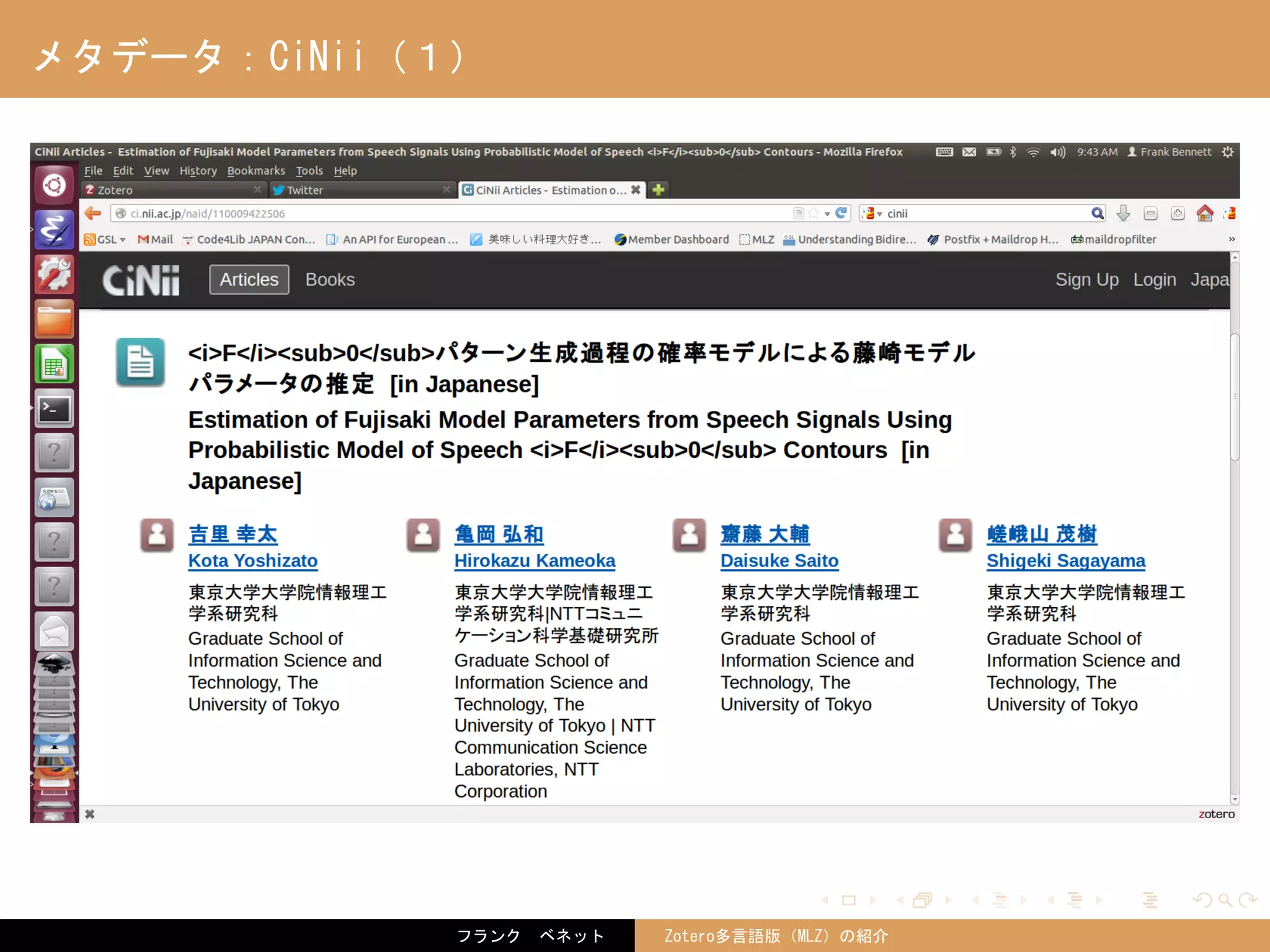1270x952 pixels.
Task: Open the History menu
Action: pos(198,170)
